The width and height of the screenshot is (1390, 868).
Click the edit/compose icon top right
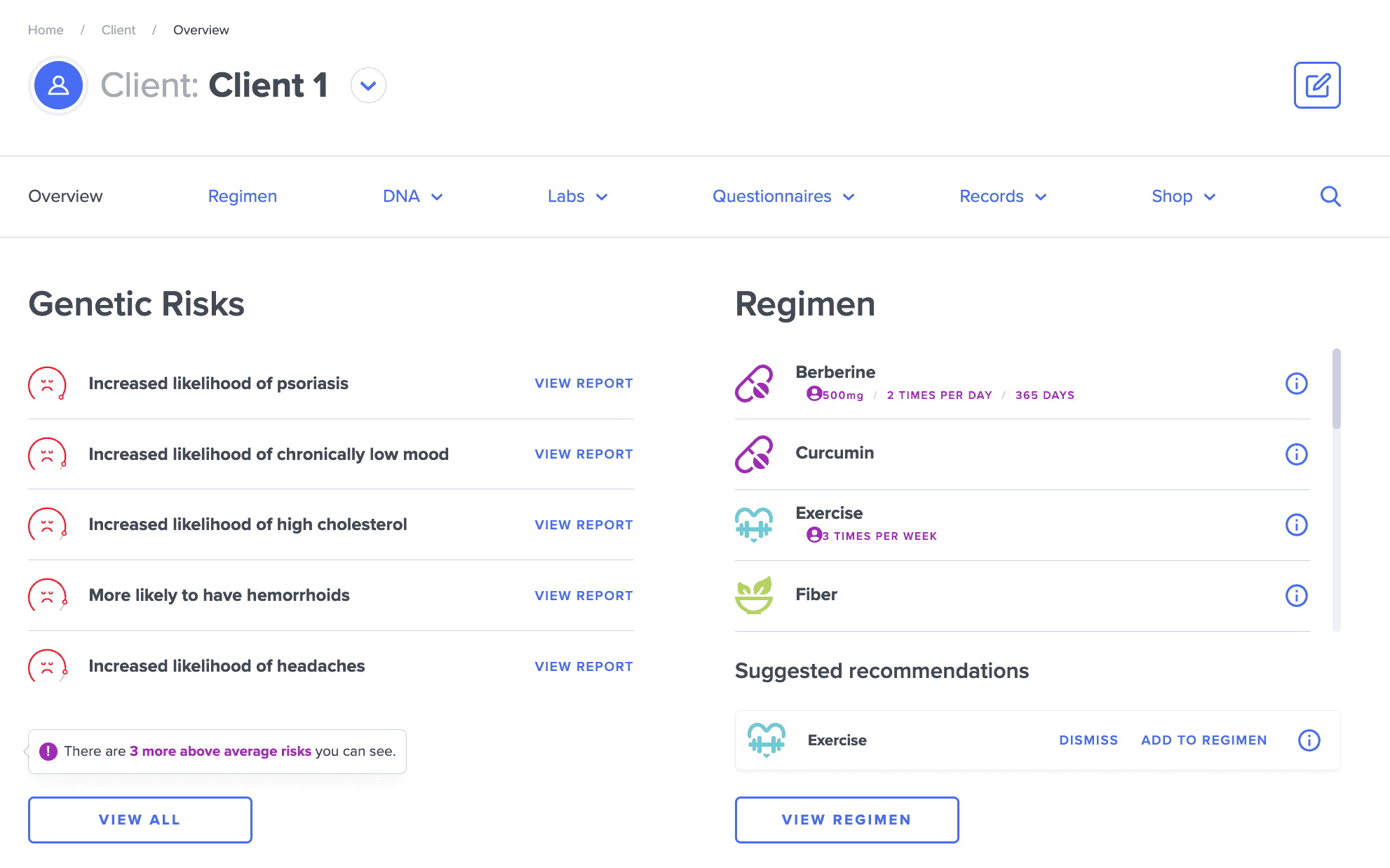click(x=1317, y=85)
